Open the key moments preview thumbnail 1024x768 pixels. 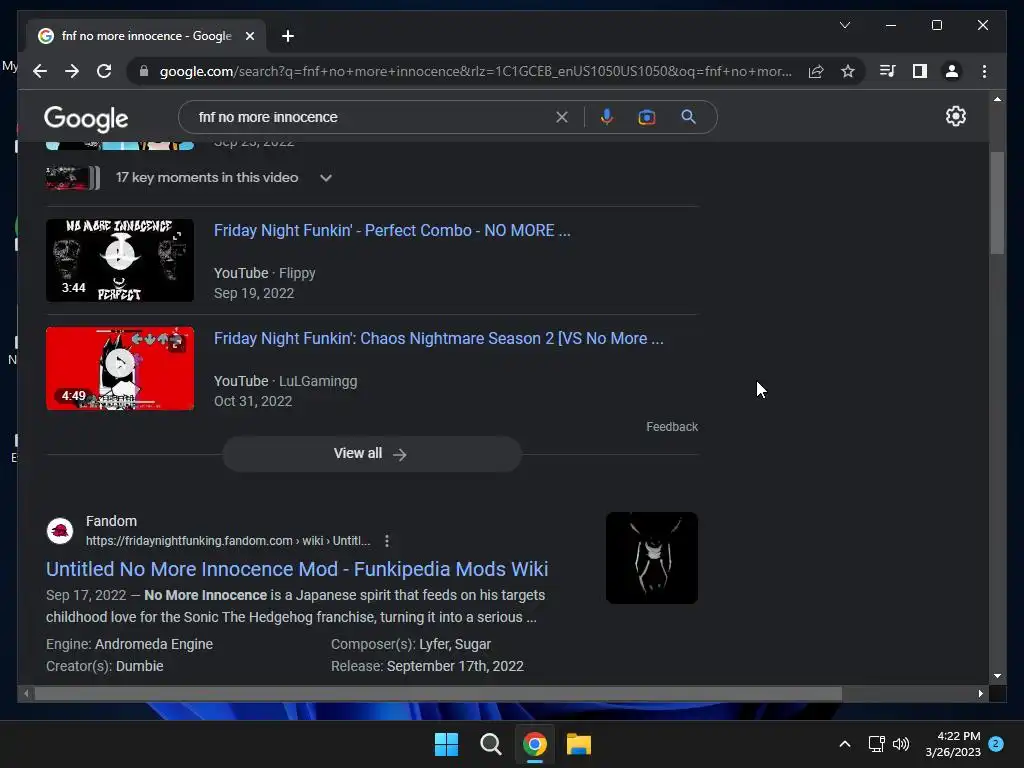72,178
